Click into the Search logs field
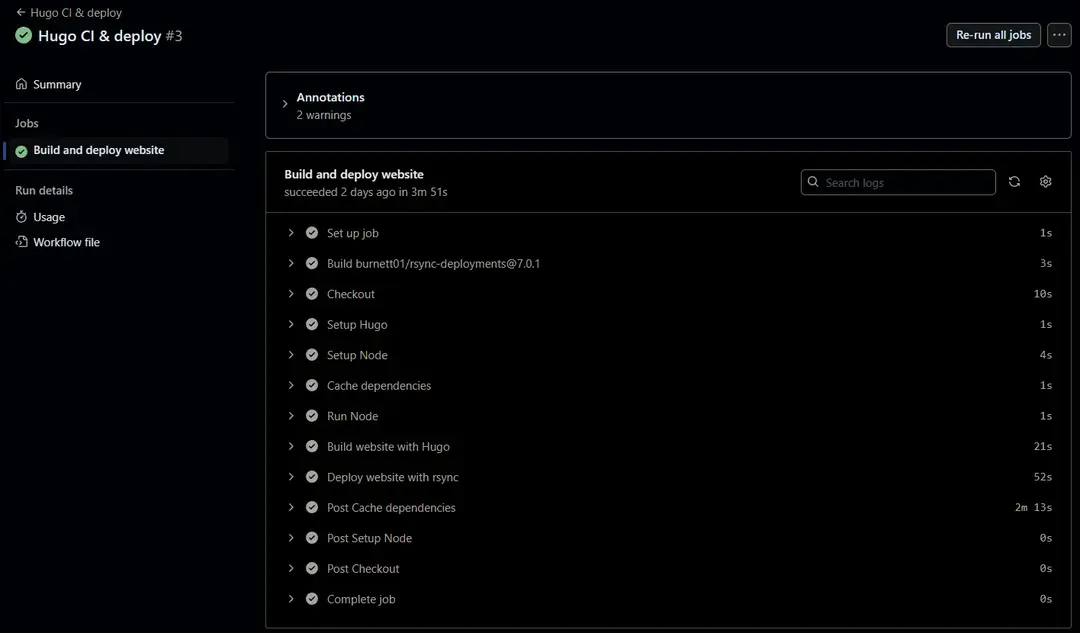 tap(905, 183)
